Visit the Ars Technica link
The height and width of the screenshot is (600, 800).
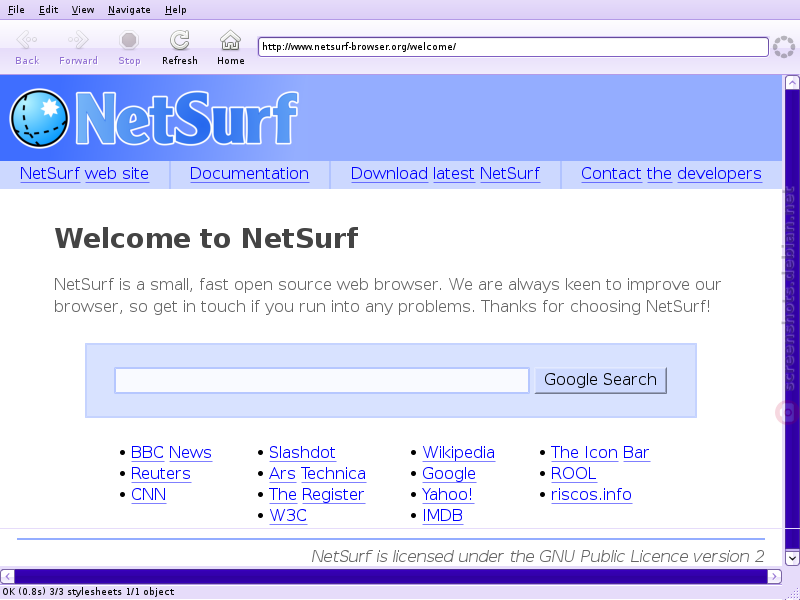click(x=317, y=473)
